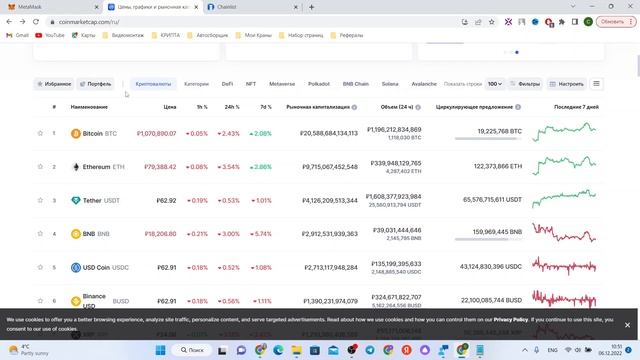Select the NFT tab

pos(251,84)
